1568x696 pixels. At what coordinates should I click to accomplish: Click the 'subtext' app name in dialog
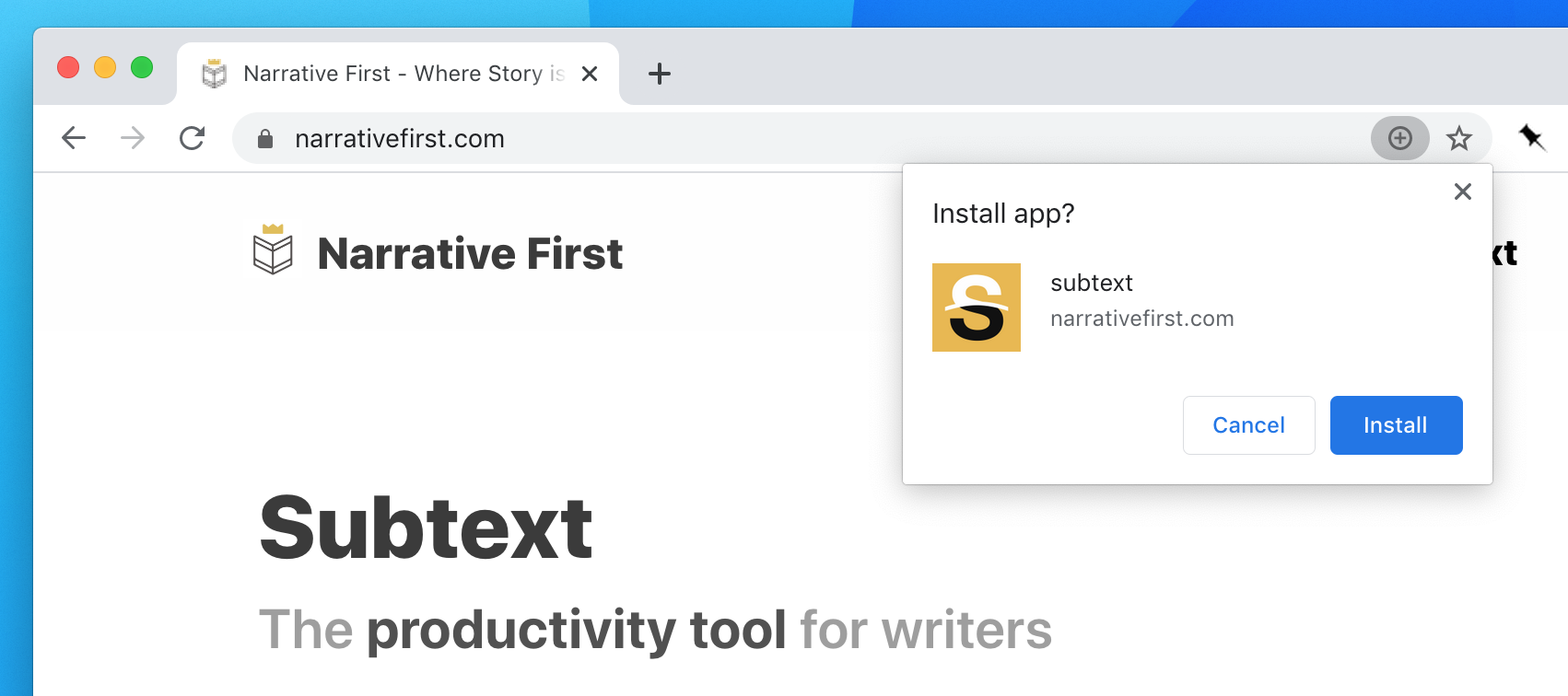pyautogui.click(x=1092, y=283)
